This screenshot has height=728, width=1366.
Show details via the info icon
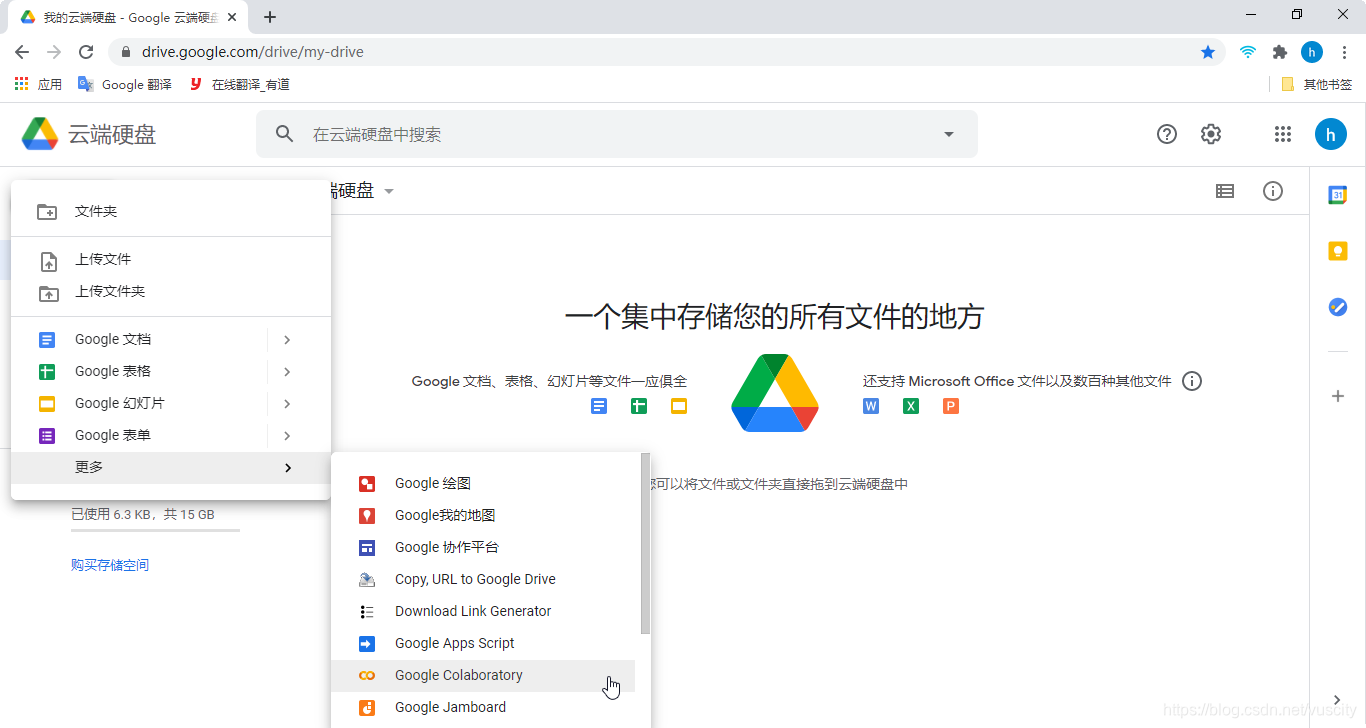click(x=1273, y=191)
